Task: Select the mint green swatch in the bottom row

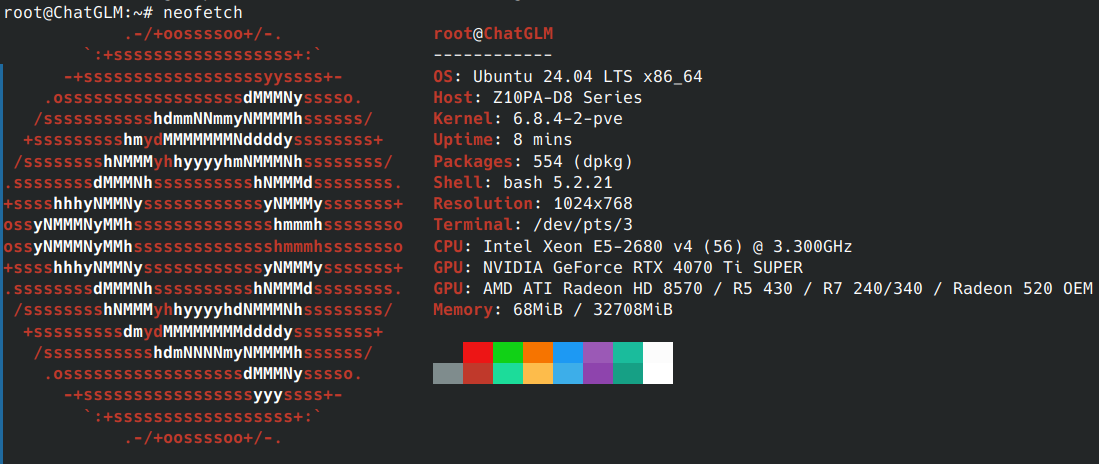Action: tap(508, 373)
